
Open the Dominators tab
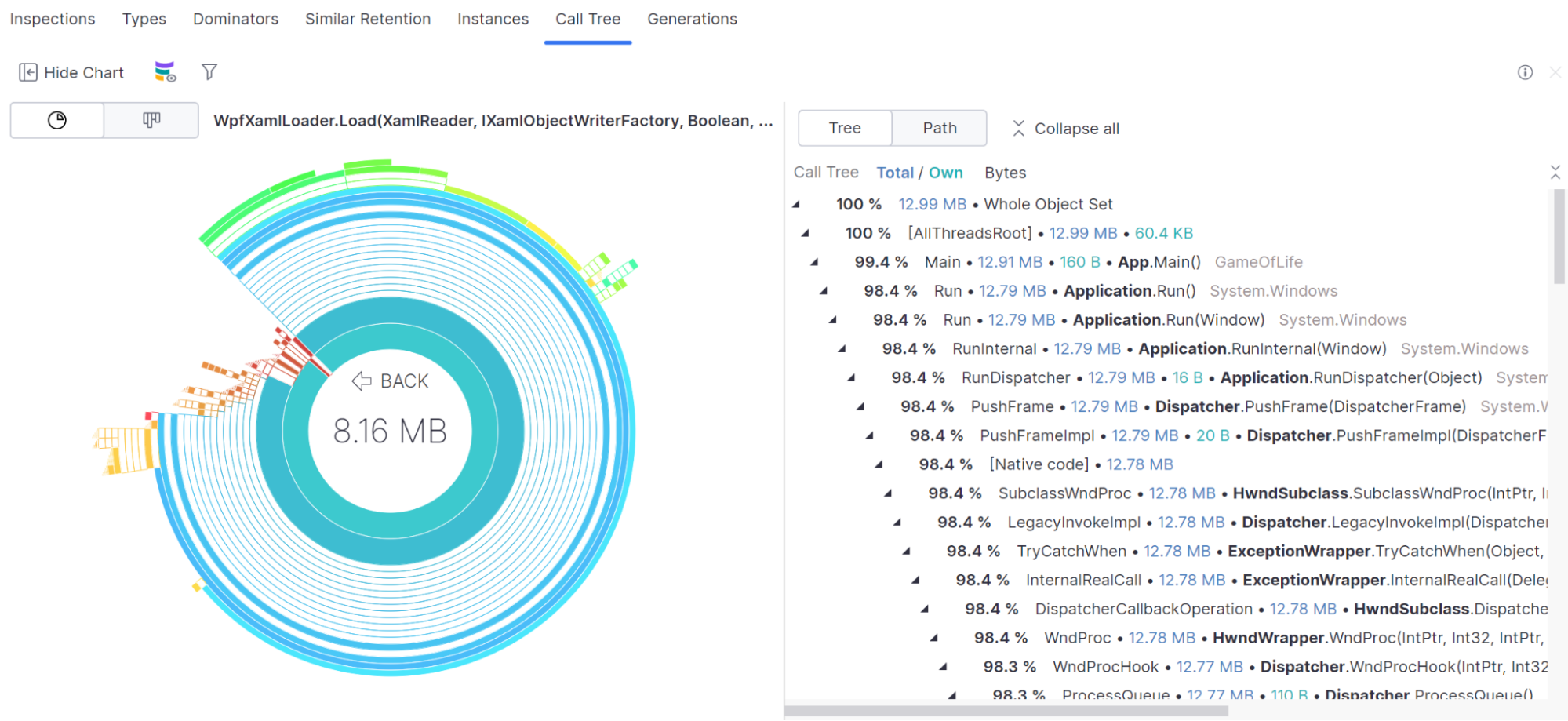click(x=235, y=19)
